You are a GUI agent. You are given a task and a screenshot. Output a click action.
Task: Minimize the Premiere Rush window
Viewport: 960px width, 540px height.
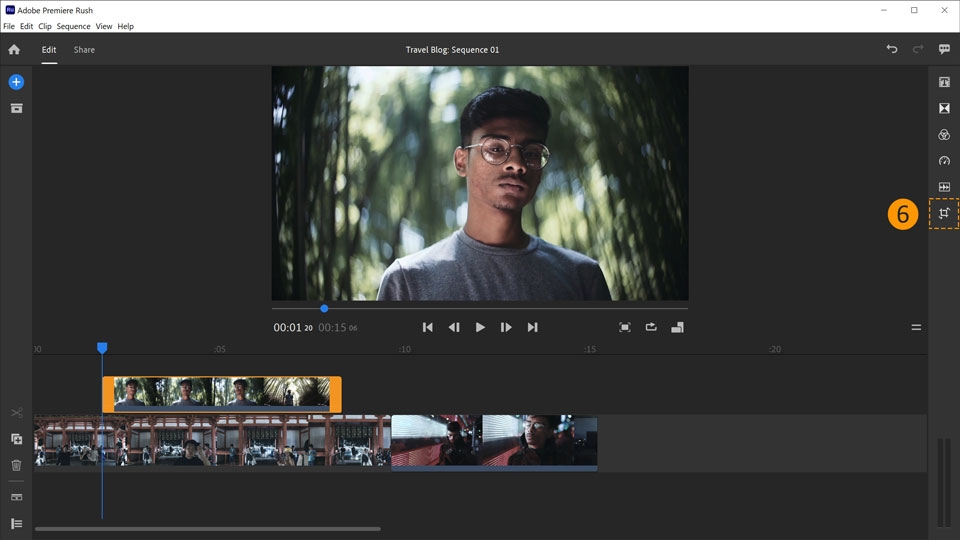[x=883, y=10]
